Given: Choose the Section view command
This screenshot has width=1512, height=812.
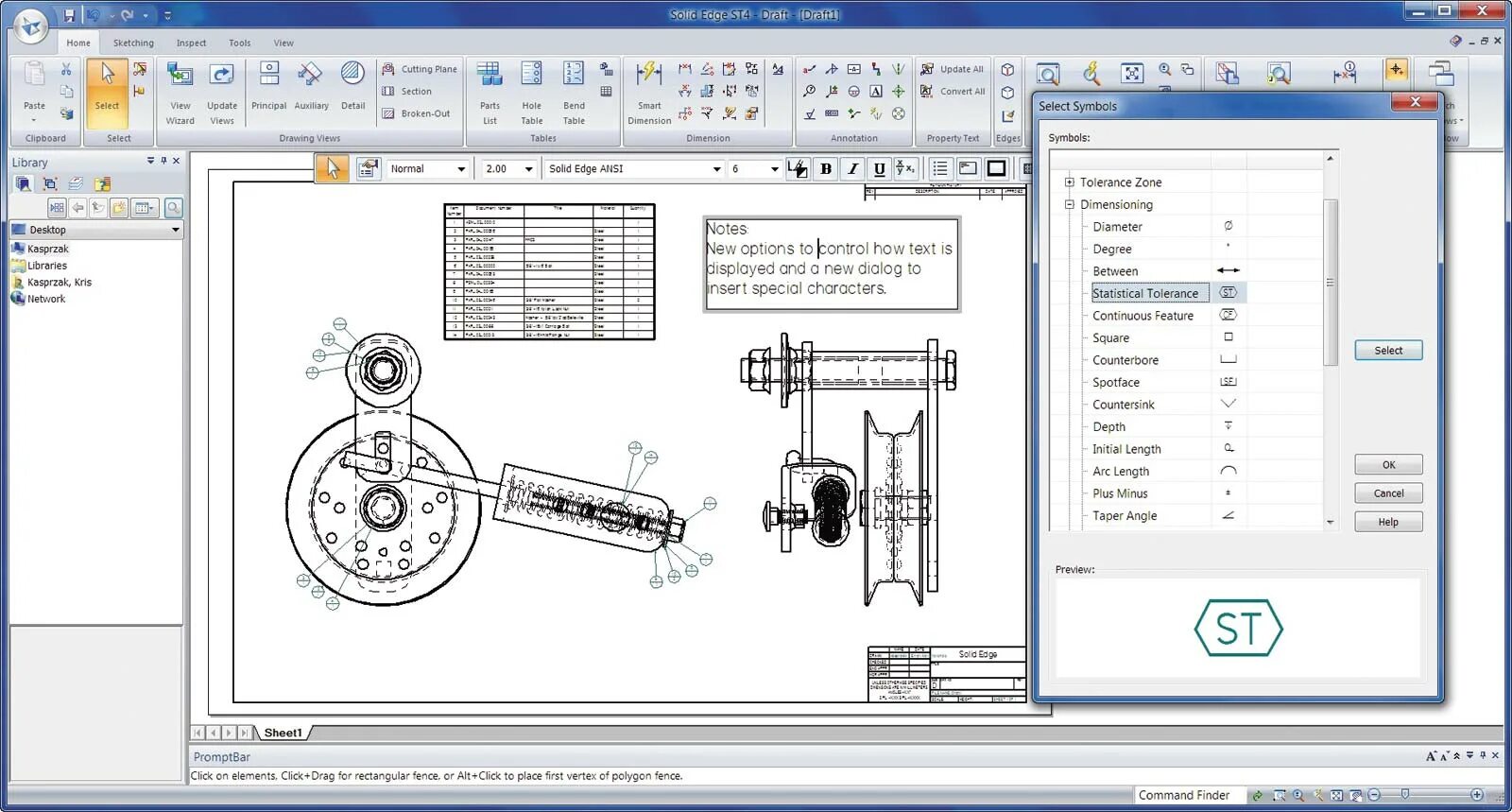Looking at the screenshot, I should pyautogui.click(x=406, y=91).
